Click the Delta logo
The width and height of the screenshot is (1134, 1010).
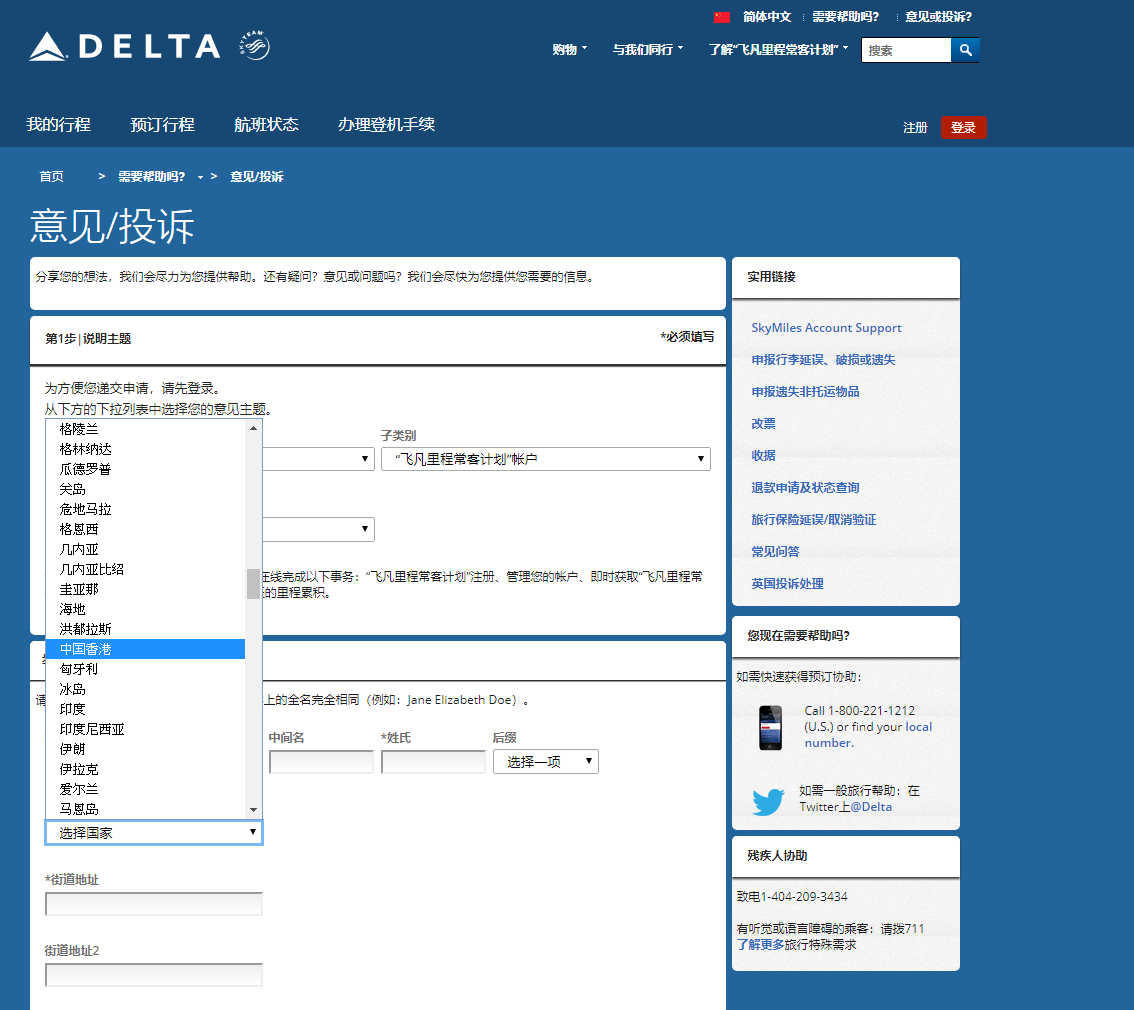pyautogui.click(x=124, y=46)
